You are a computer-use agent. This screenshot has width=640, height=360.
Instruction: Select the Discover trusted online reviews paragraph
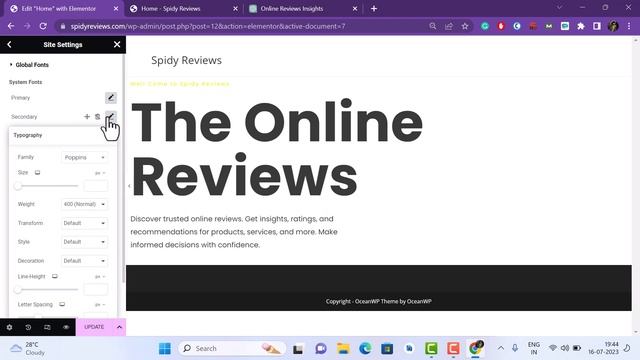(234, 232)
